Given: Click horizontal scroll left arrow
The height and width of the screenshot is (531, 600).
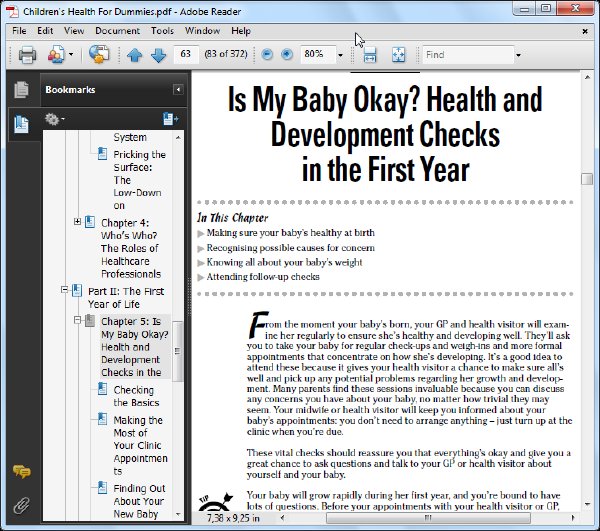Looking at the screenshot, I should (282, 518).
